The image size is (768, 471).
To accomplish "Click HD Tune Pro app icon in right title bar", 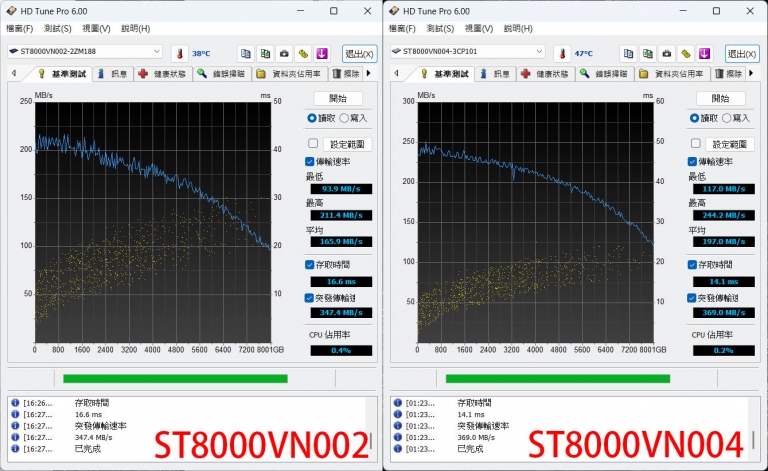I will click(394, 11).
